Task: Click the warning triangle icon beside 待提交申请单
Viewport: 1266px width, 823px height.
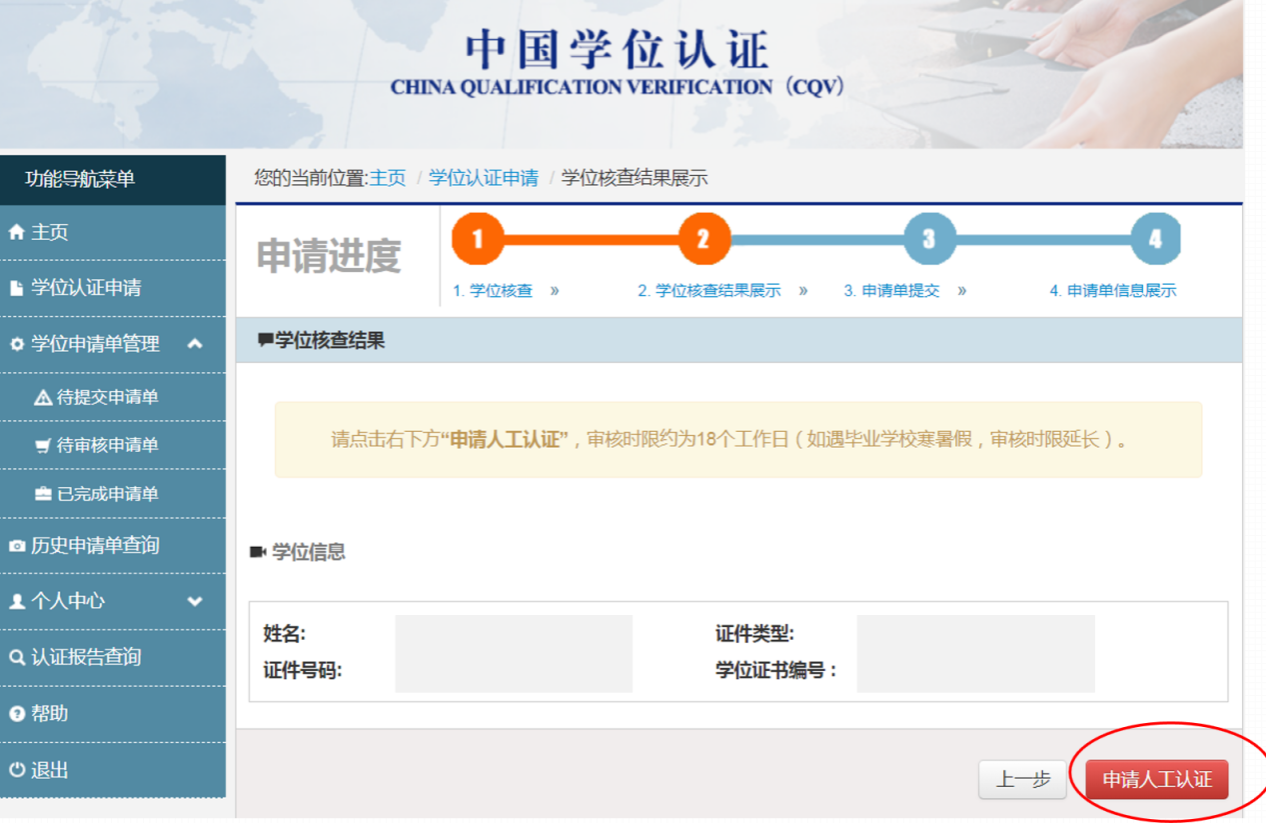Action: (43, 398)
